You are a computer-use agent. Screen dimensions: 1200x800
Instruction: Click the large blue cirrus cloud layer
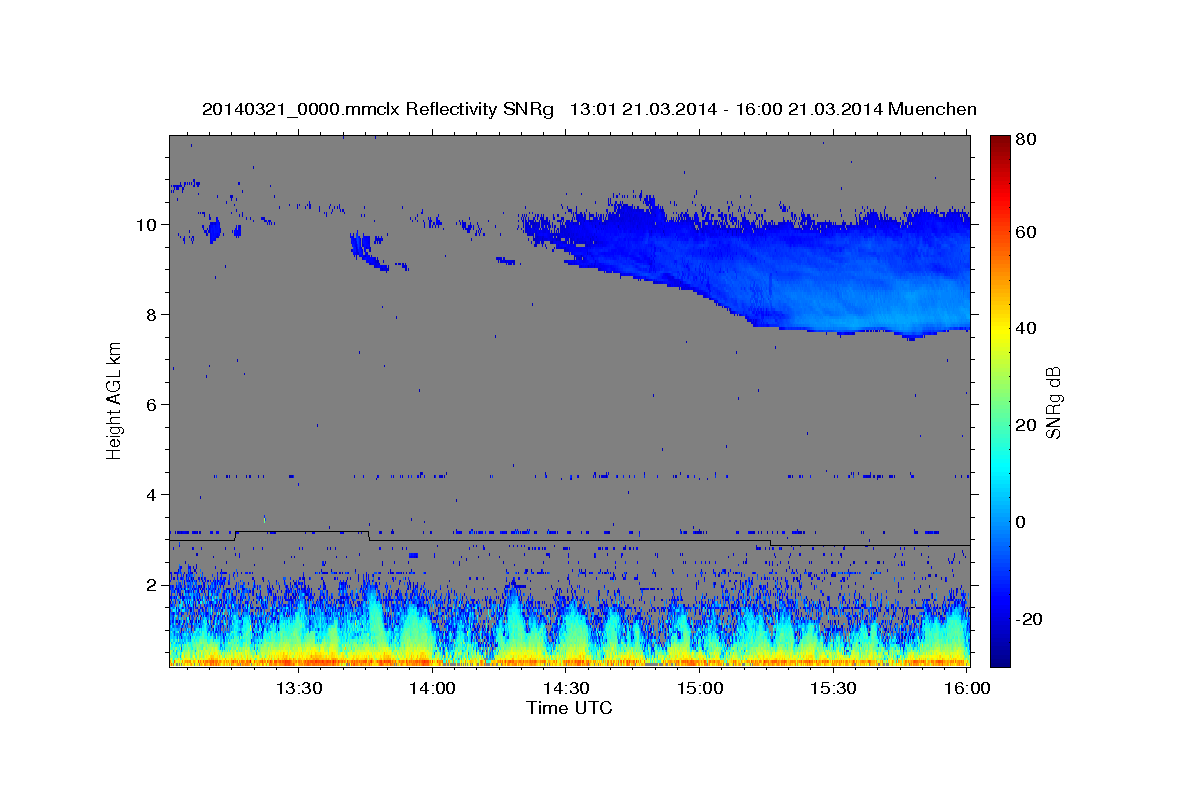[x=800, y=270]
